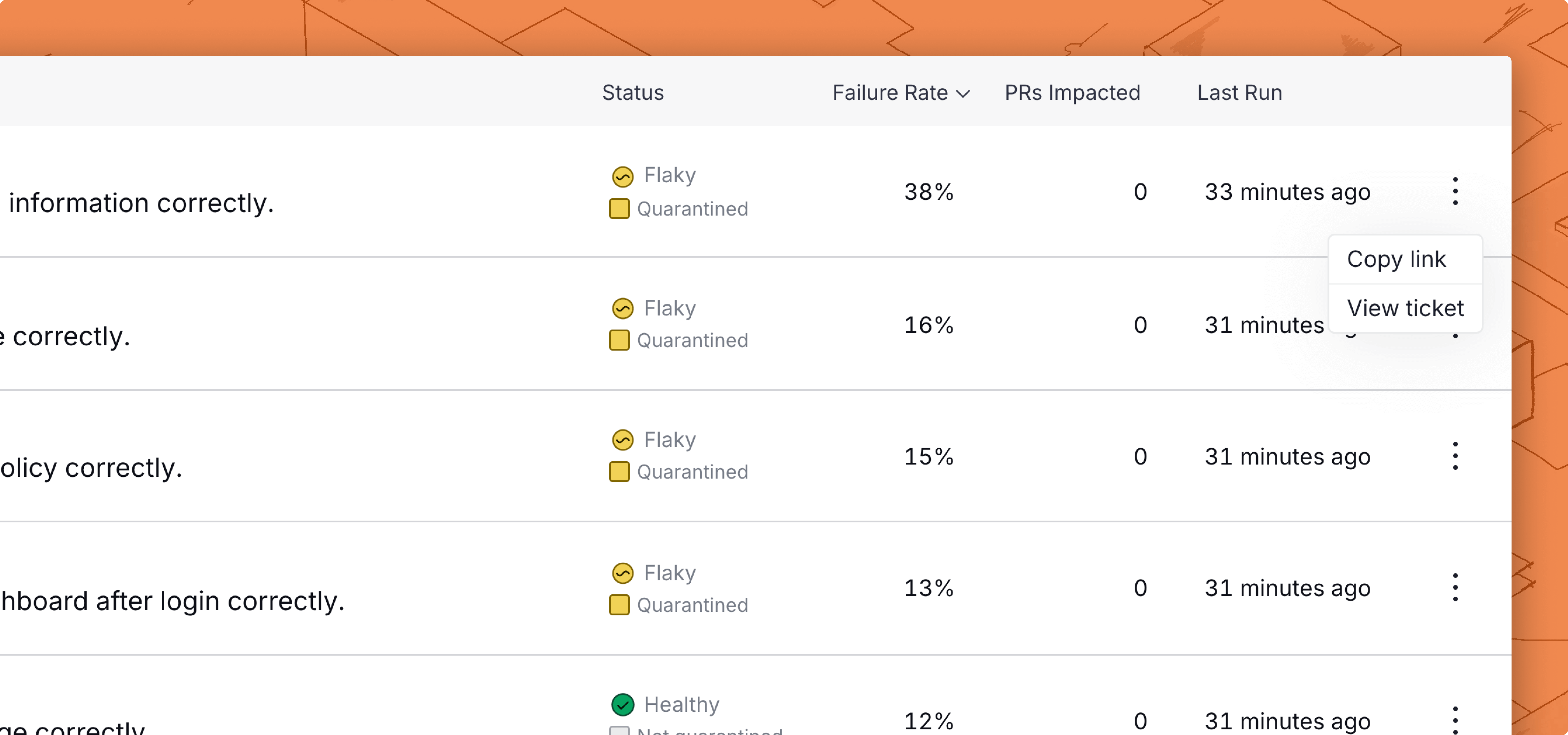Click the Status column header
The width and height of the screenshot is (1568, 735).
pos(633,92)
